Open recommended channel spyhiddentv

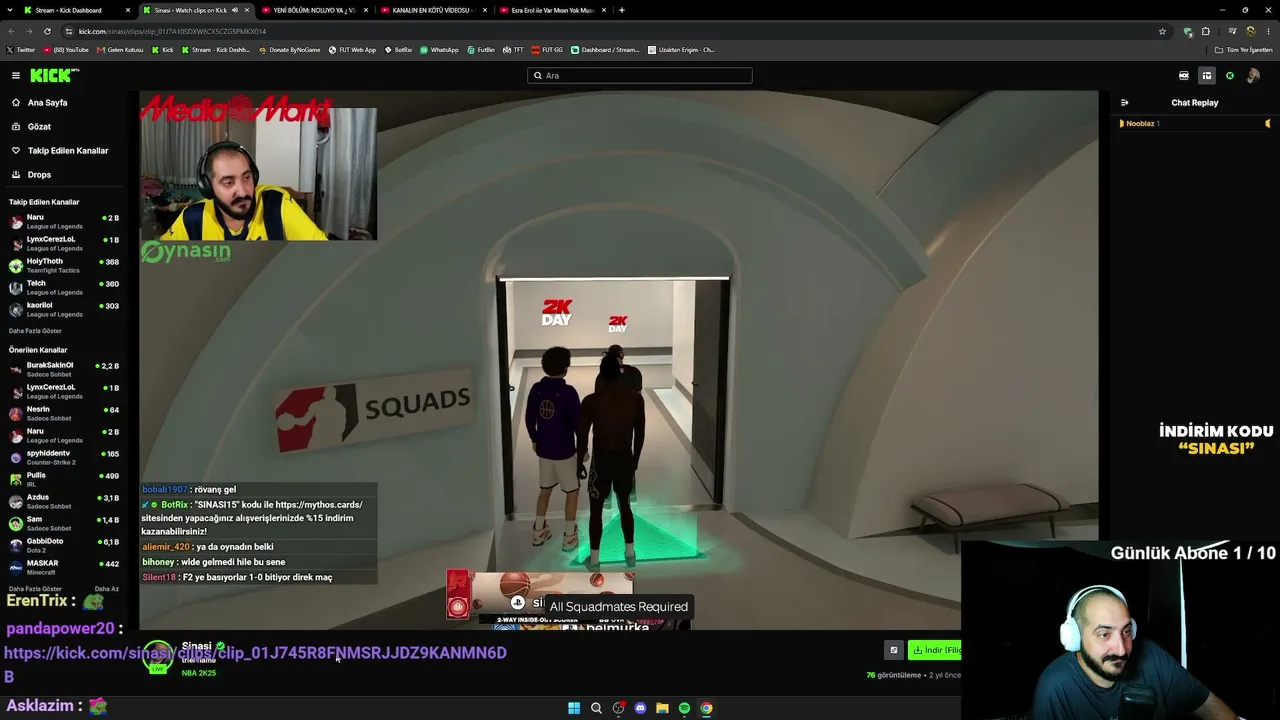point(63,457)
